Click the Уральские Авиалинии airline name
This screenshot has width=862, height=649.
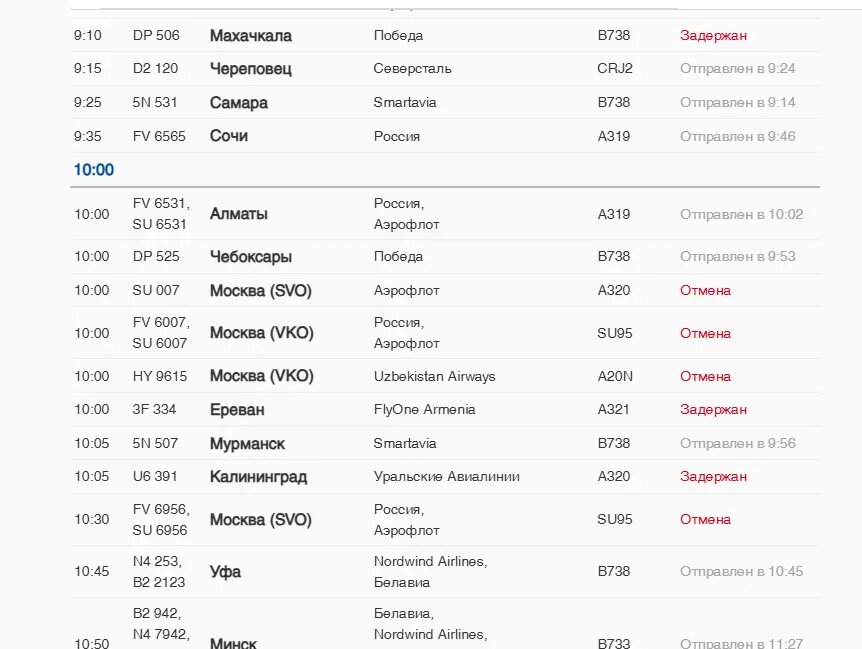coord(446,477)
